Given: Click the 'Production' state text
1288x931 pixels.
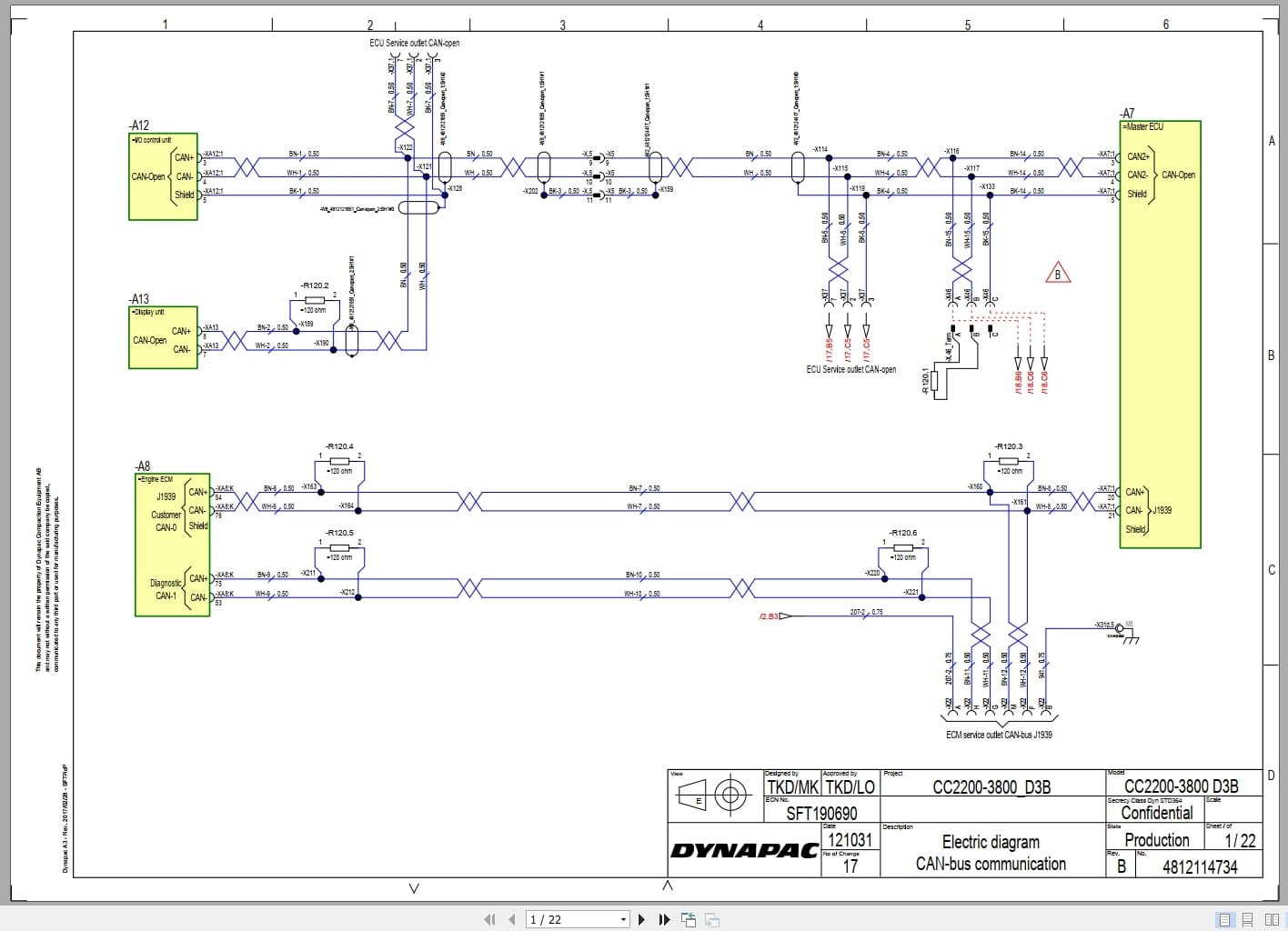Looking at the screenshot, I should (x=1157, y=840).
